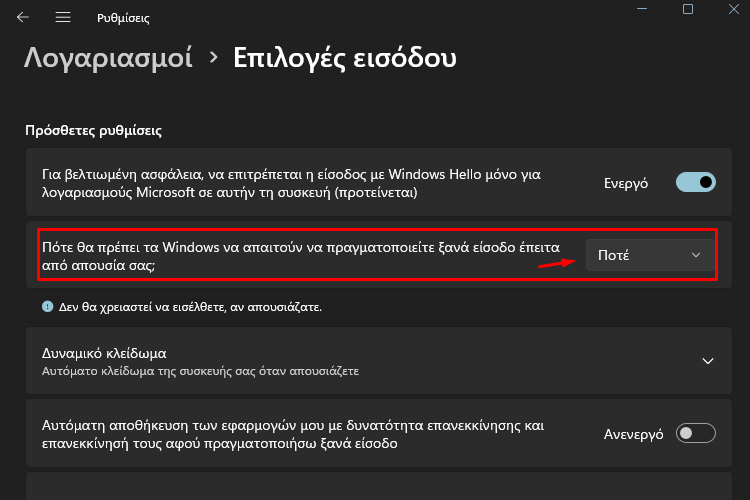
Task: Go back using the arrow icon
Action: click(x=22, y=18)
